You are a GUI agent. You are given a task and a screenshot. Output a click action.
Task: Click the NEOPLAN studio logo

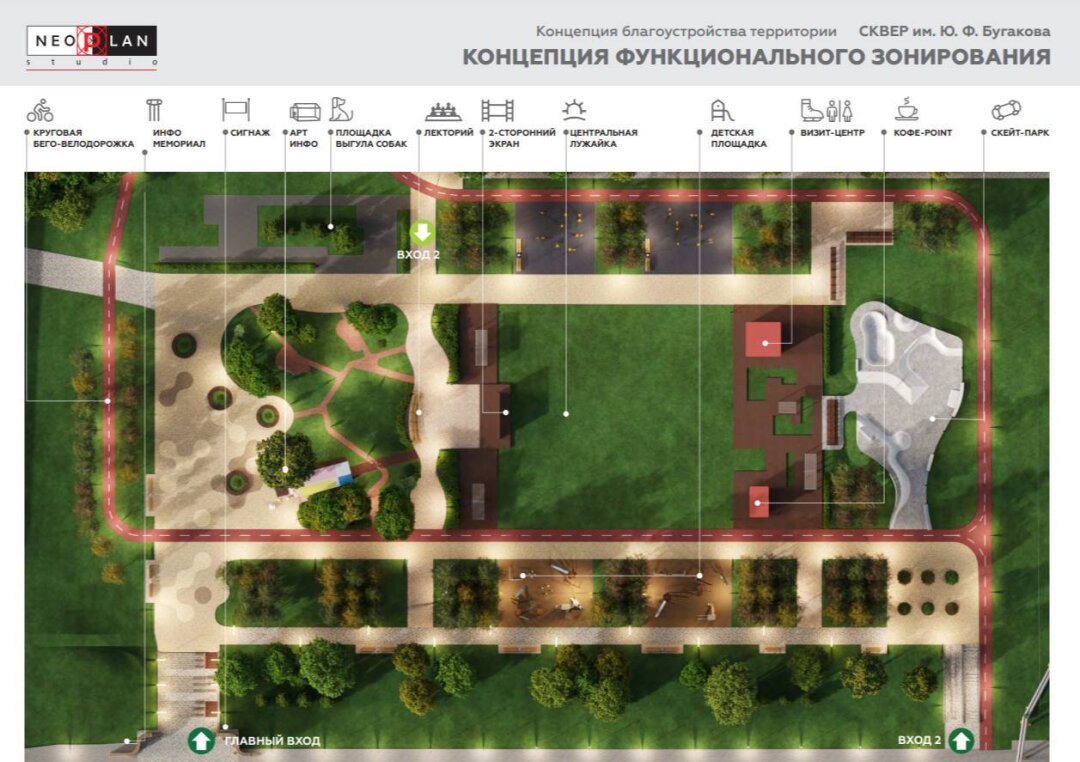(92, 46)
